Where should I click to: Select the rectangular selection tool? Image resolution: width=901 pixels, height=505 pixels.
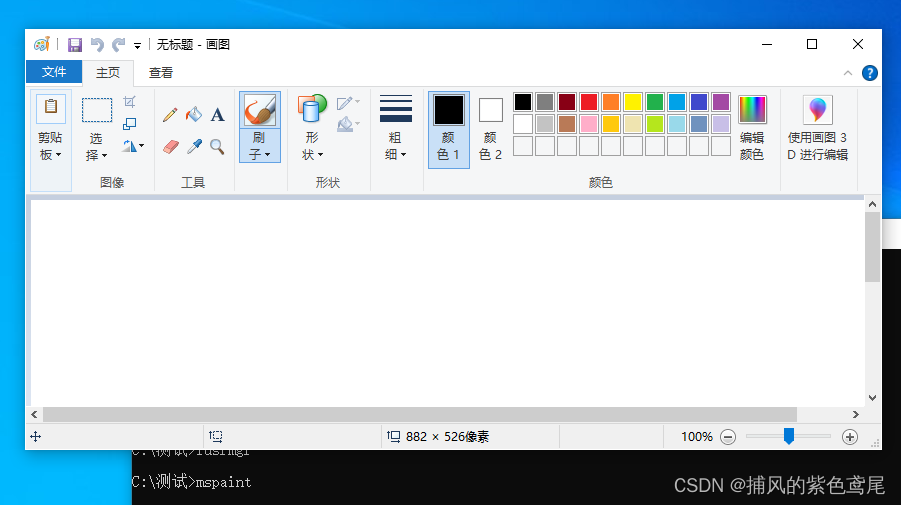pos(97,110)
